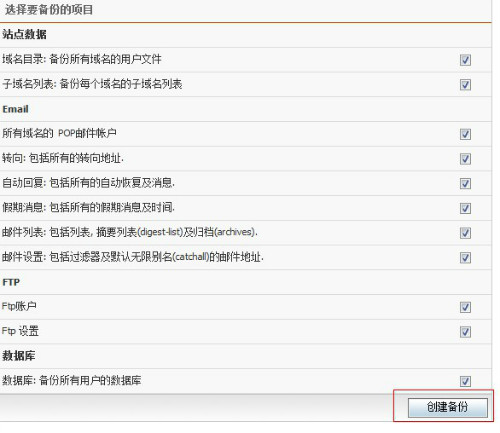This screenshot has height=433, width=500.
Task: Uncheck the 数据库 backup checkbox
Action: tap(465, 381)
